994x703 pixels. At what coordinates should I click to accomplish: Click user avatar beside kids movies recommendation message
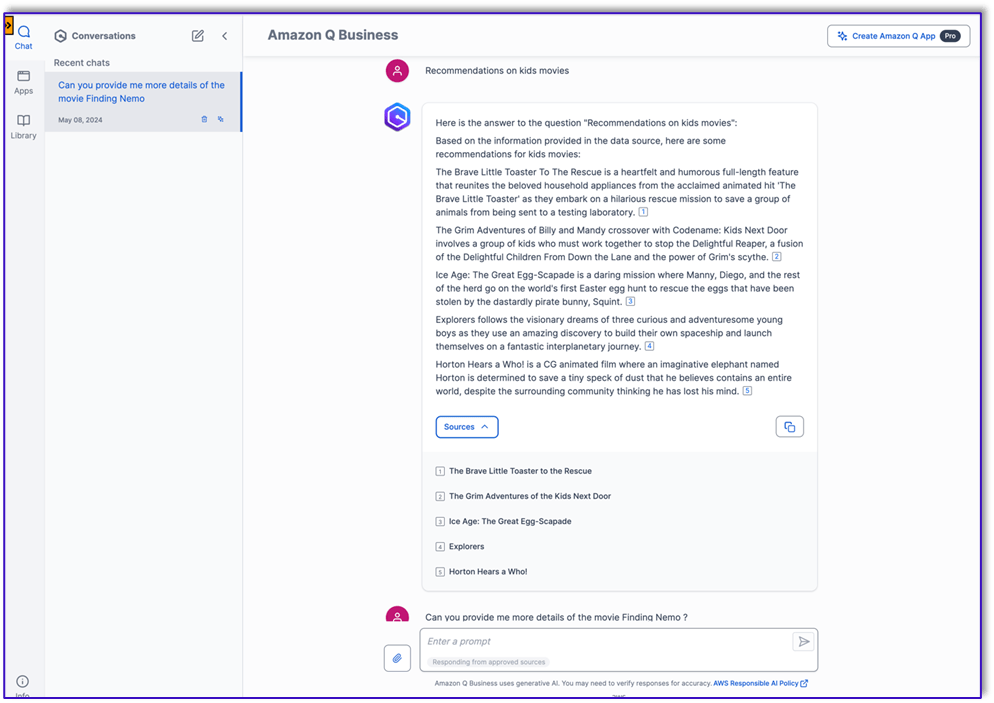(397, 70)
